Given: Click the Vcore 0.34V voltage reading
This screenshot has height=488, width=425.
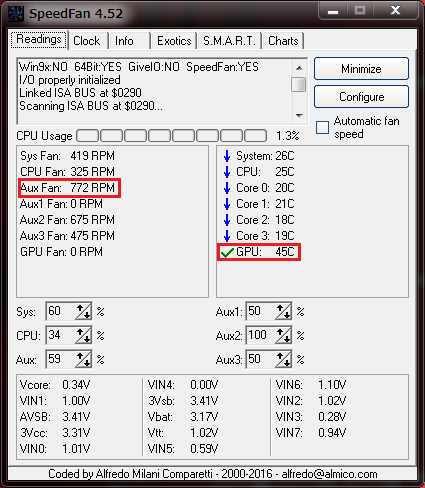Looking at the screenshot, I should (x=55, y=385).
